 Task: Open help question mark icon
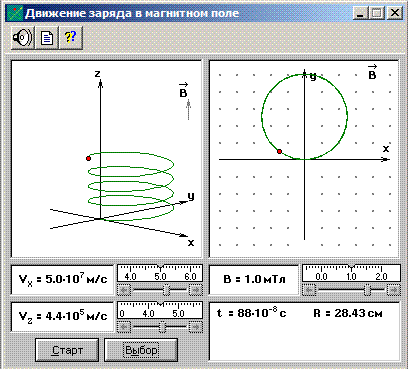[x=71, y=38]
